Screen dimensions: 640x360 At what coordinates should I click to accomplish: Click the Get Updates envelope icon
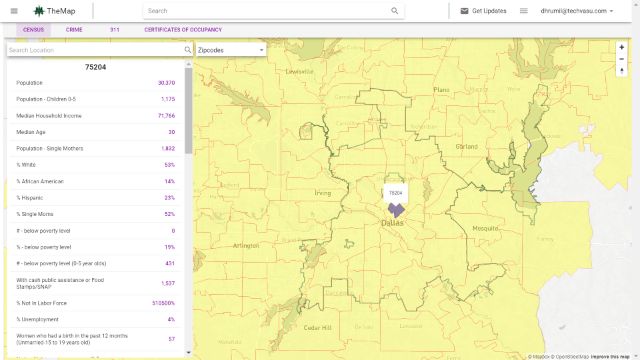[464, 11]
